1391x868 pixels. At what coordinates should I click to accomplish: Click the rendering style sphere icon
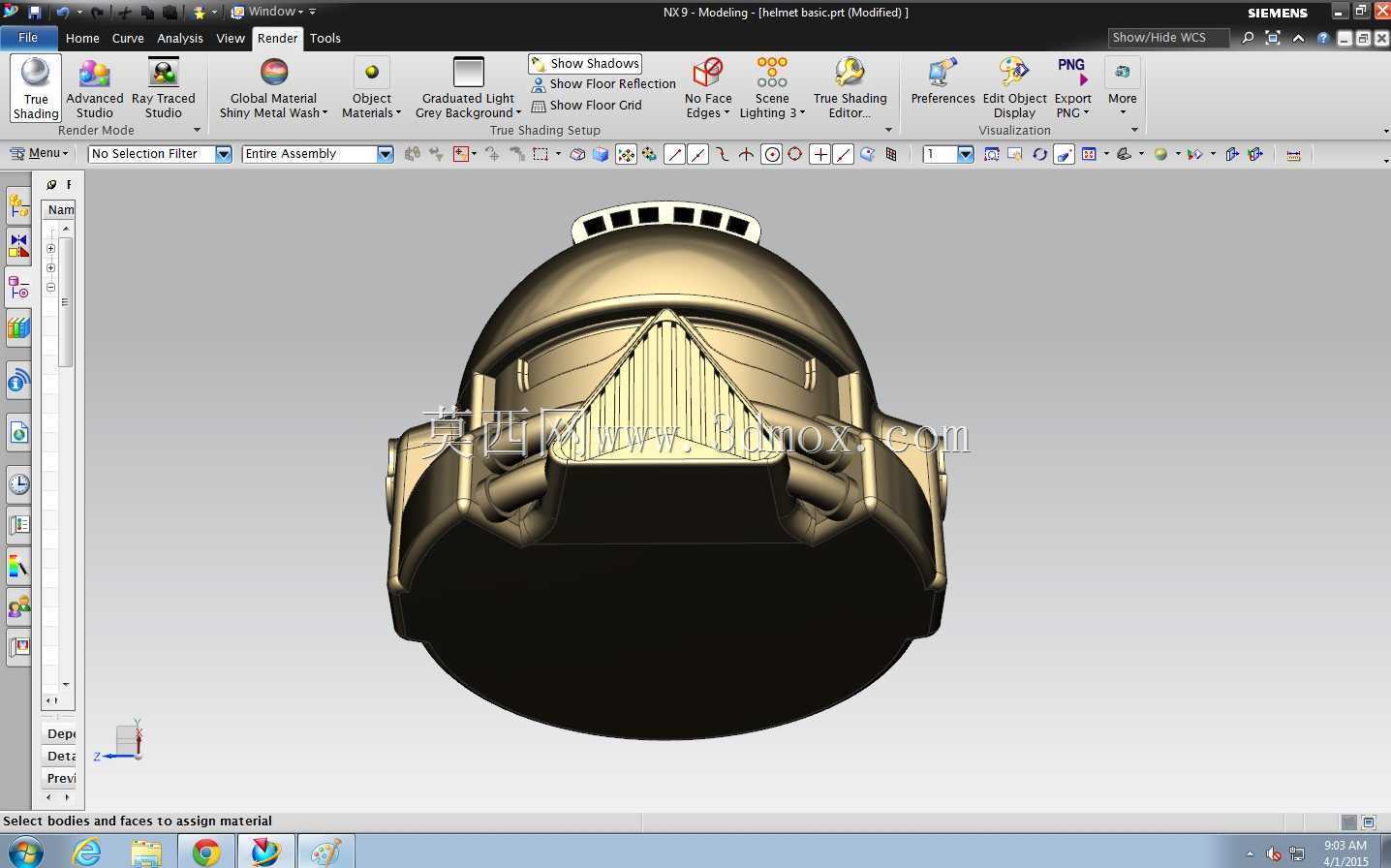click(x=1160, y=154)
